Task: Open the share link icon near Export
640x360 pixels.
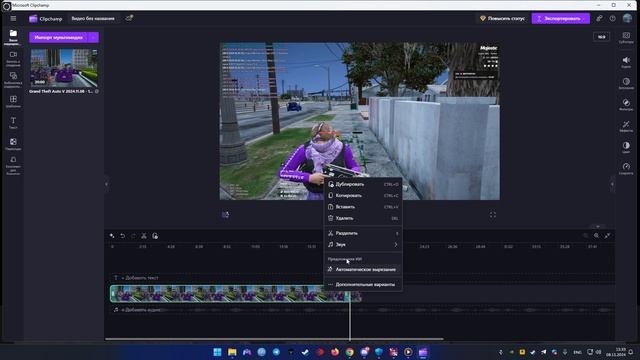Action: pos(599,18)
